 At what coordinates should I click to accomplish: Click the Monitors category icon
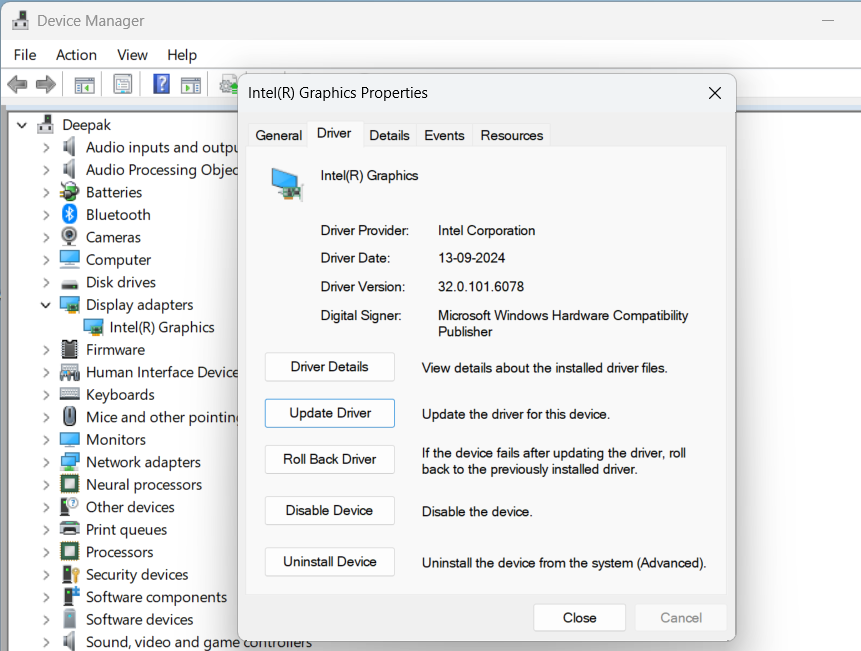point(72,439)
